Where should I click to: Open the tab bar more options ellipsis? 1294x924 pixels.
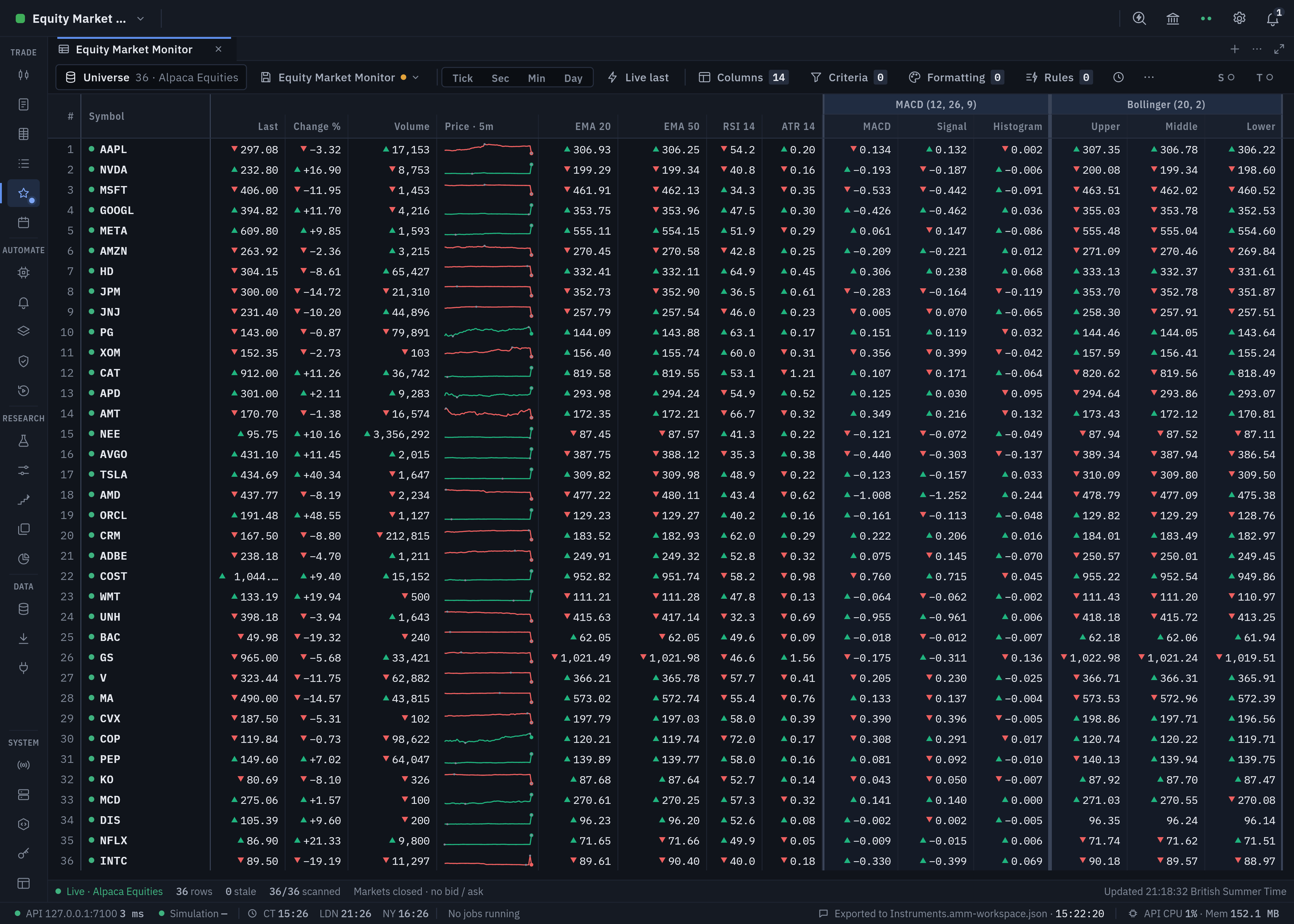(x=1257, y=50)
